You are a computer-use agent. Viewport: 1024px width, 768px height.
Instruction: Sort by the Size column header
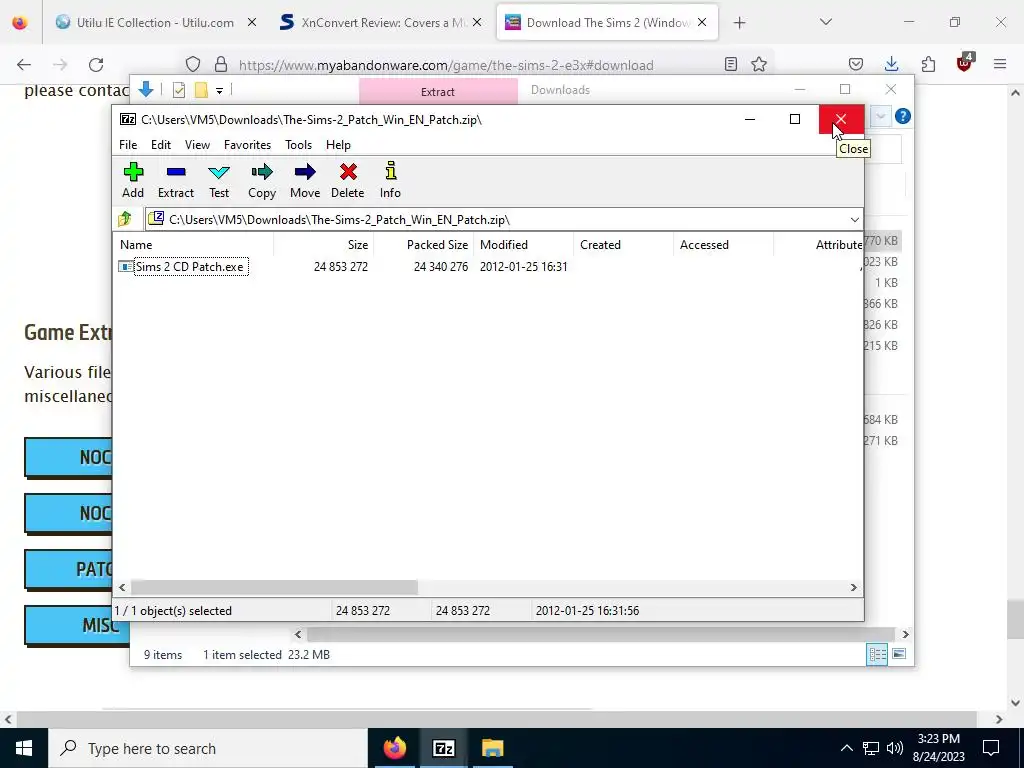(323, 245)
